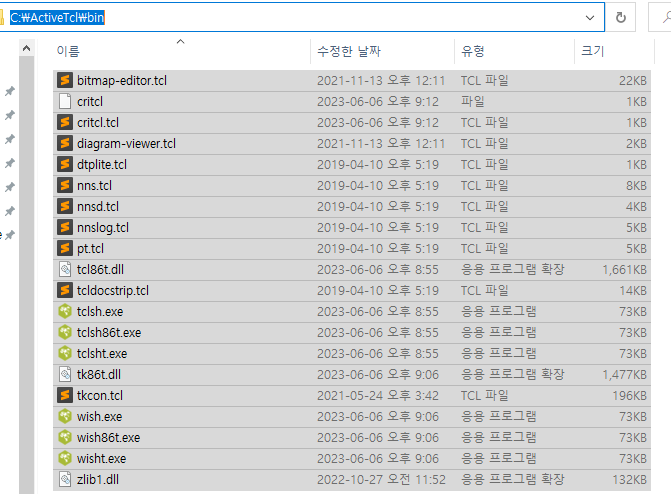
Task: Click the bitmap-editor.tcl file icon
Action: tap(65, 80)
